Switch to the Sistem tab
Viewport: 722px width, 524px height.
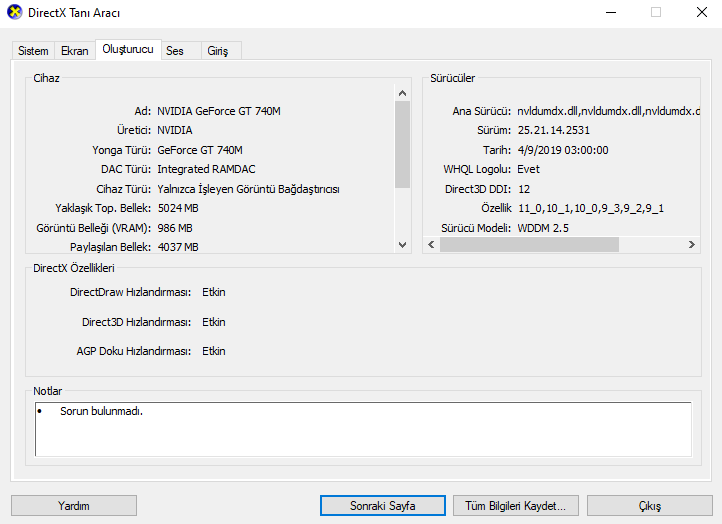[x=33, y=51]
